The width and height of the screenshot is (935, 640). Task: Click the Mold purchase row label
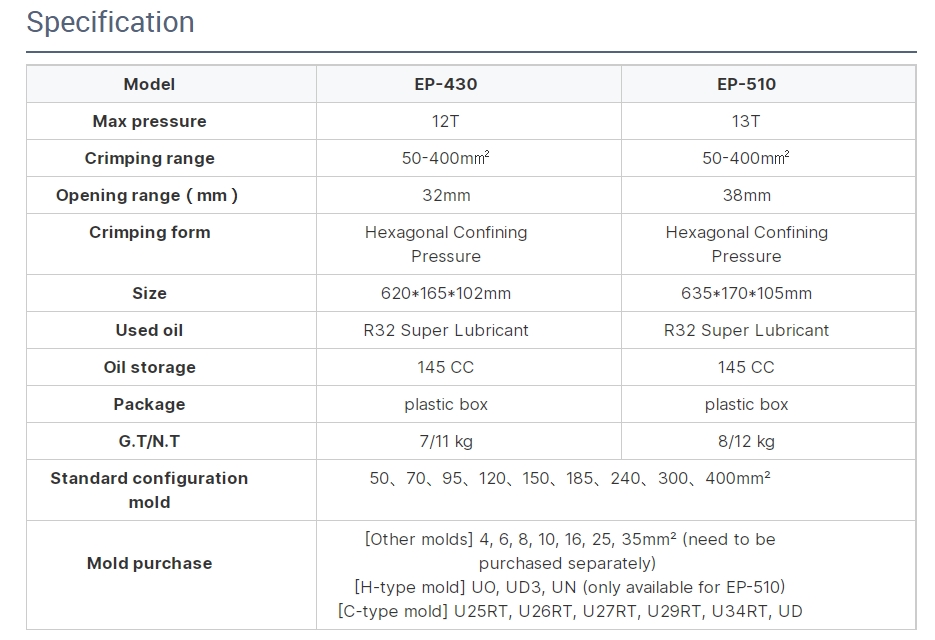click(x=149, y=563)
